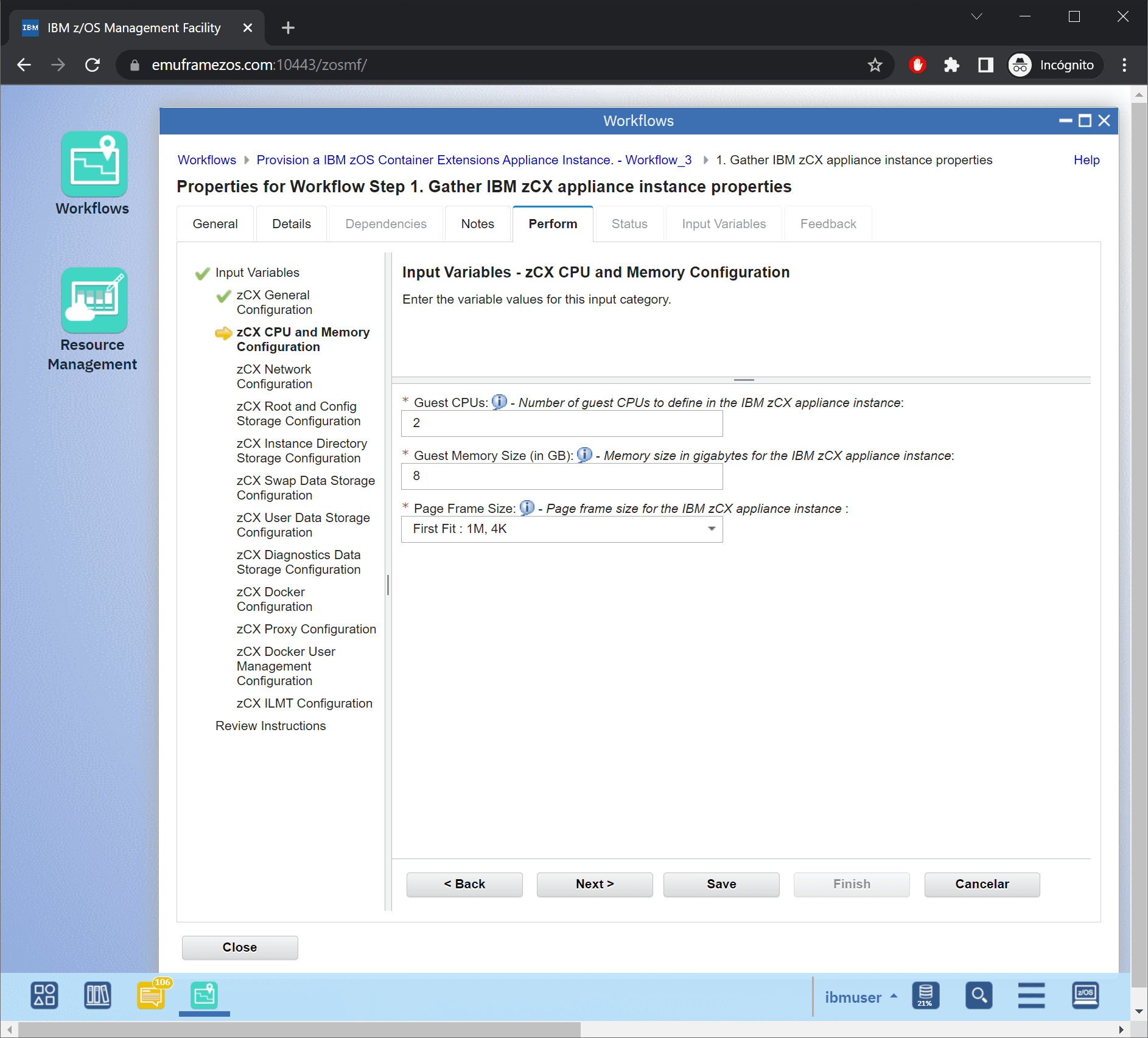The width and height of the screenshot is (1148, 1038).
Task: Click the Guest Memory Size info icon
Action: [x=584, y=455]
